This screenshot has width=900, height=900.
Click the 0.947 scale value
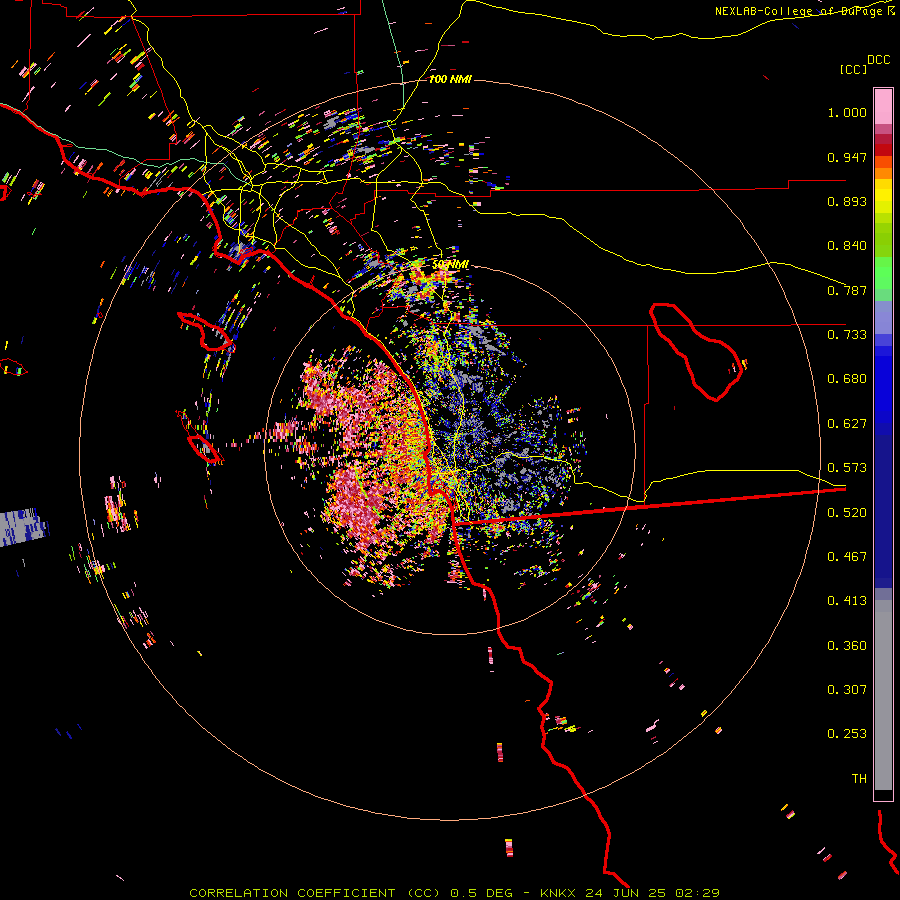coord(847,157)
